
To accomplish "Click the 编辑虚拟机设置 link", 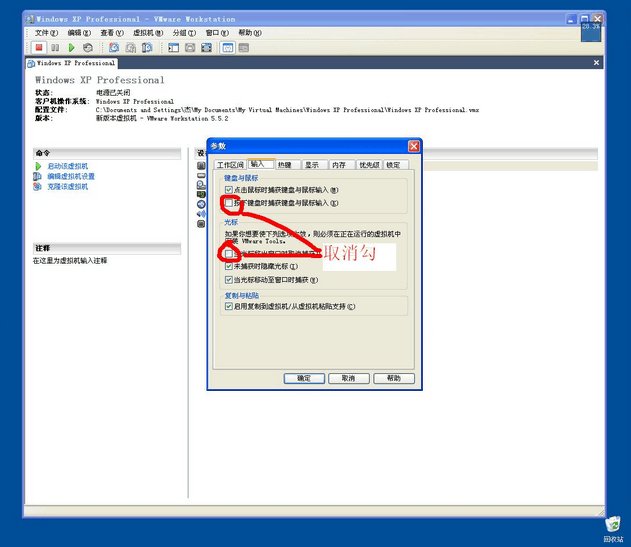I will [71, 176].
